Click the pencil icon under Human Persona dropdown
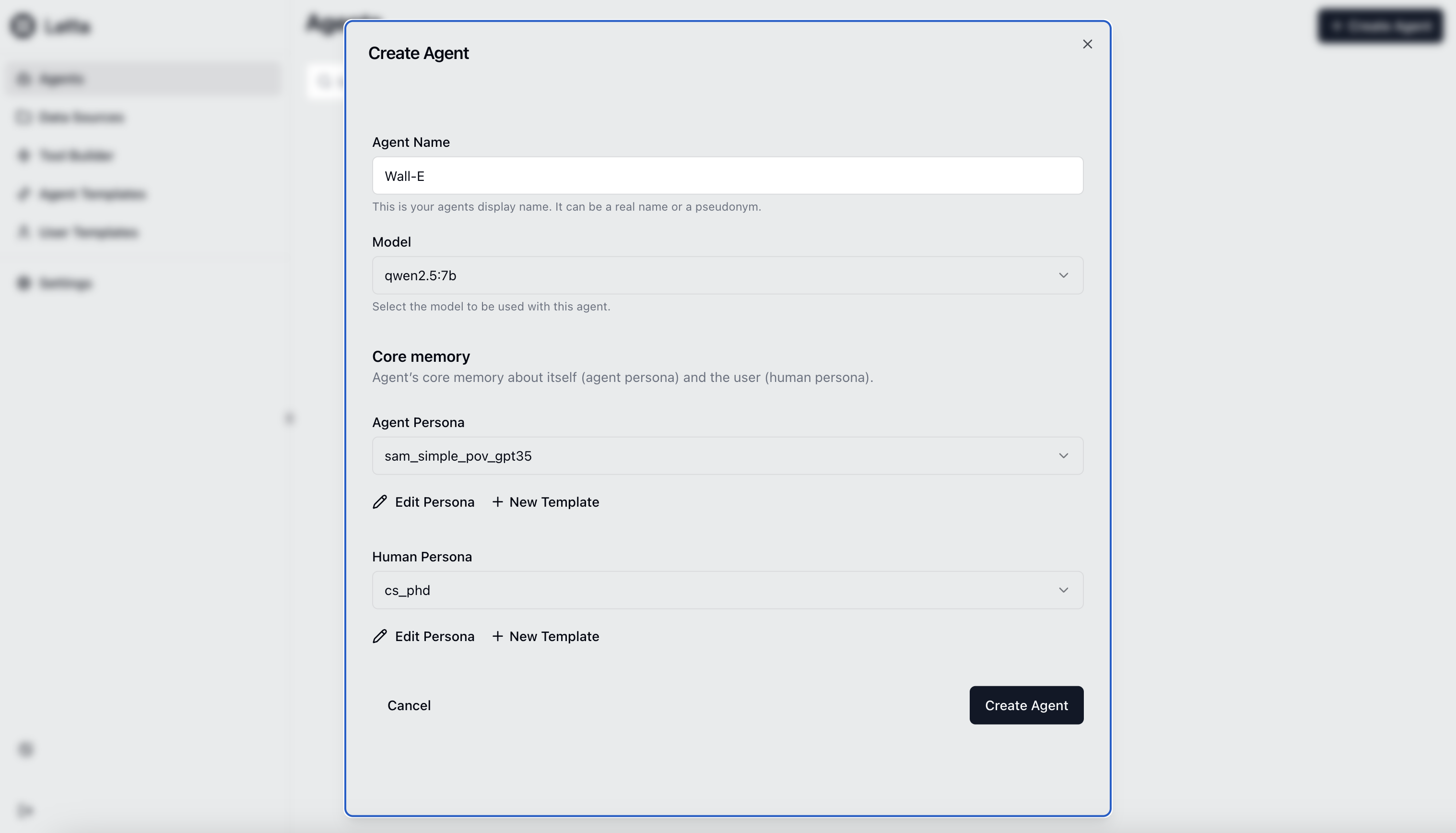This screenshot has width=1456, height=833. tap(379, 636)
